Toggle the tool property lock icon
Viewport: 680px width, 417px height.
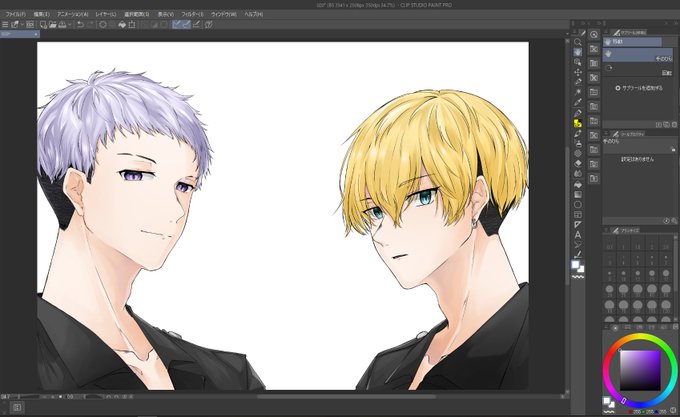click(673, 149)
